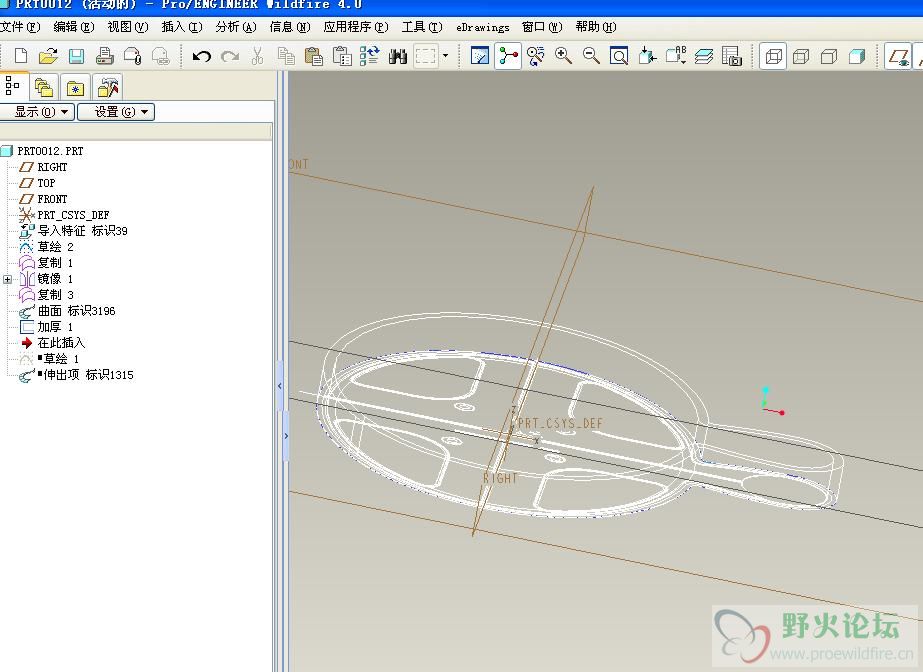Image resolution: width=923 pixels, height=672 pixels.
Task: Open the 工具(T) menu
Action: tap(422, 27)
